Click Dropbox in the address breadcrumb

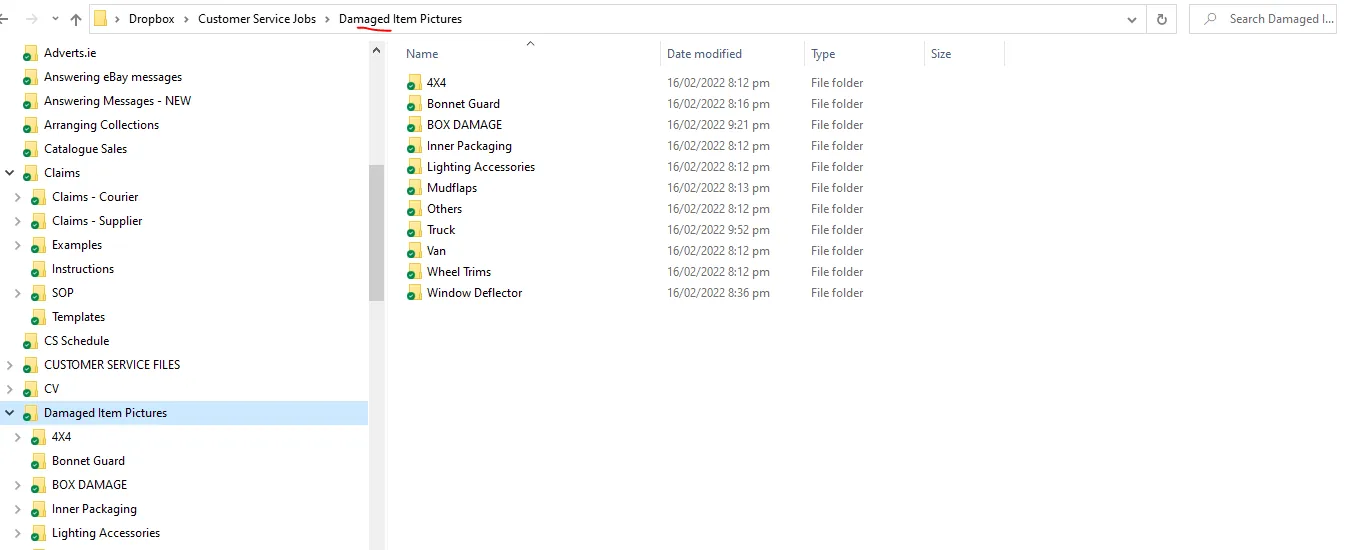[x=152, y=19]
